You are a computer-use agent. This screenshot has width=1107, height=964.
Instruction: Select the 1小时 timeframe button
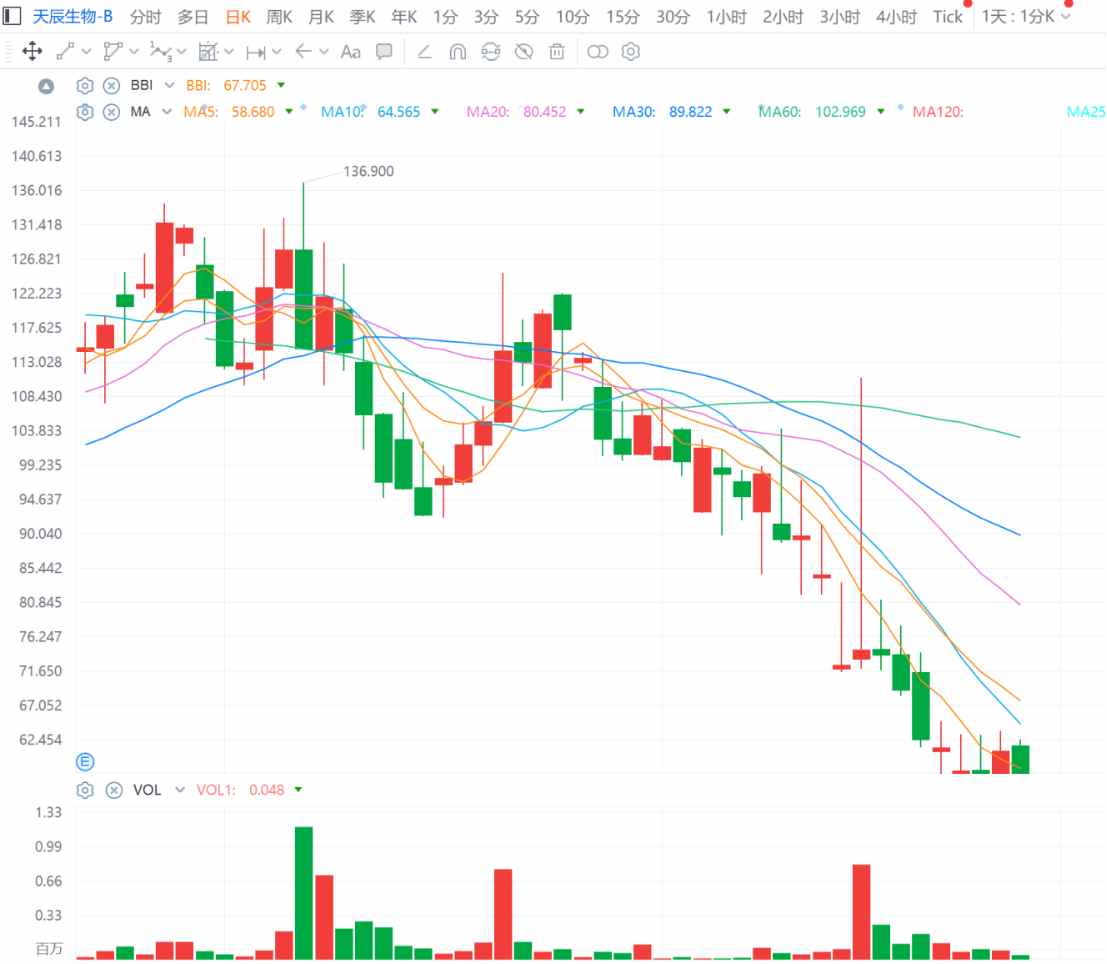[x=726, y=16]
